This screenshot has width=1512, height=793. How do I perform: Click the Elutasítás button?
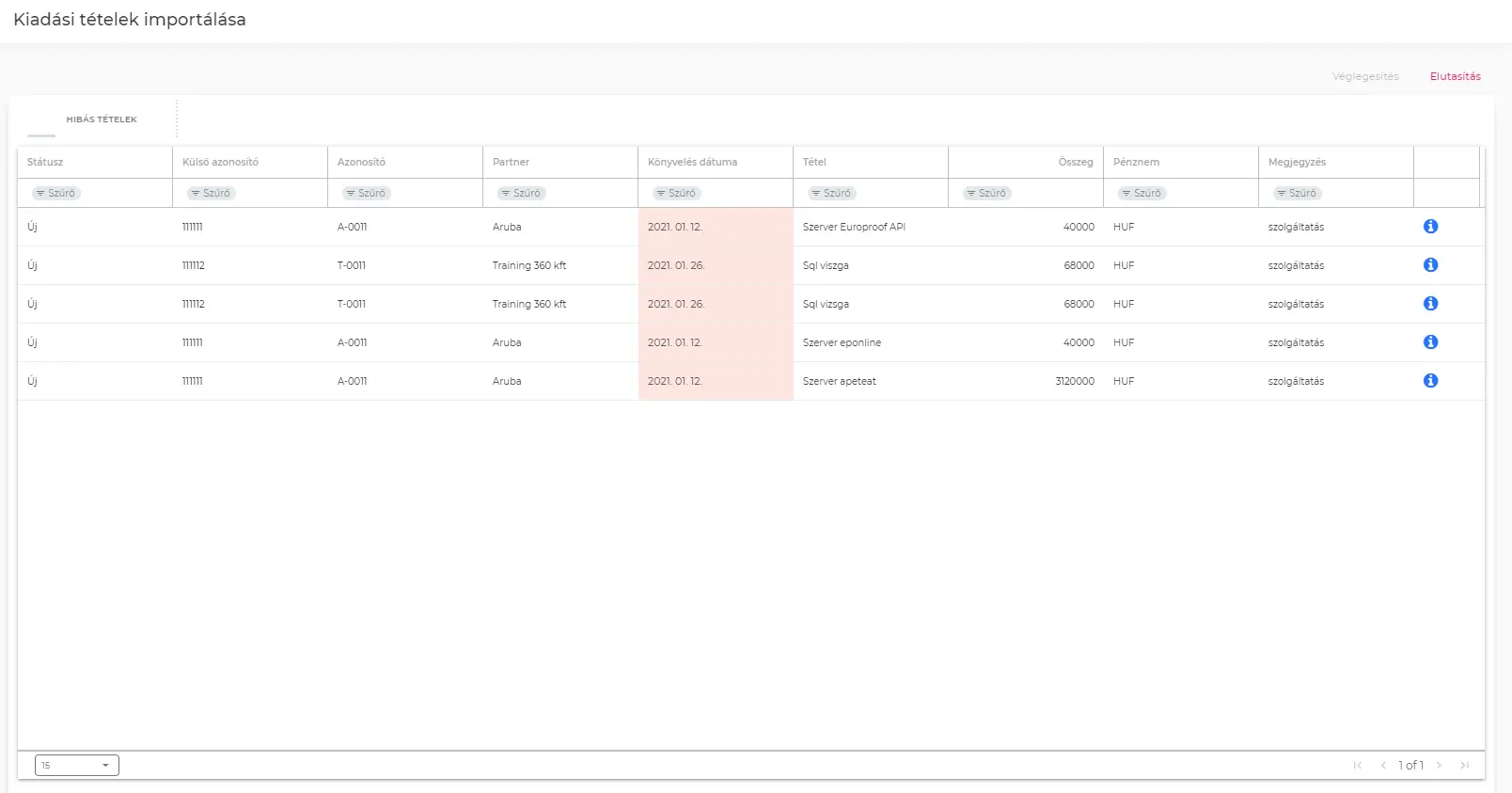1455,76
